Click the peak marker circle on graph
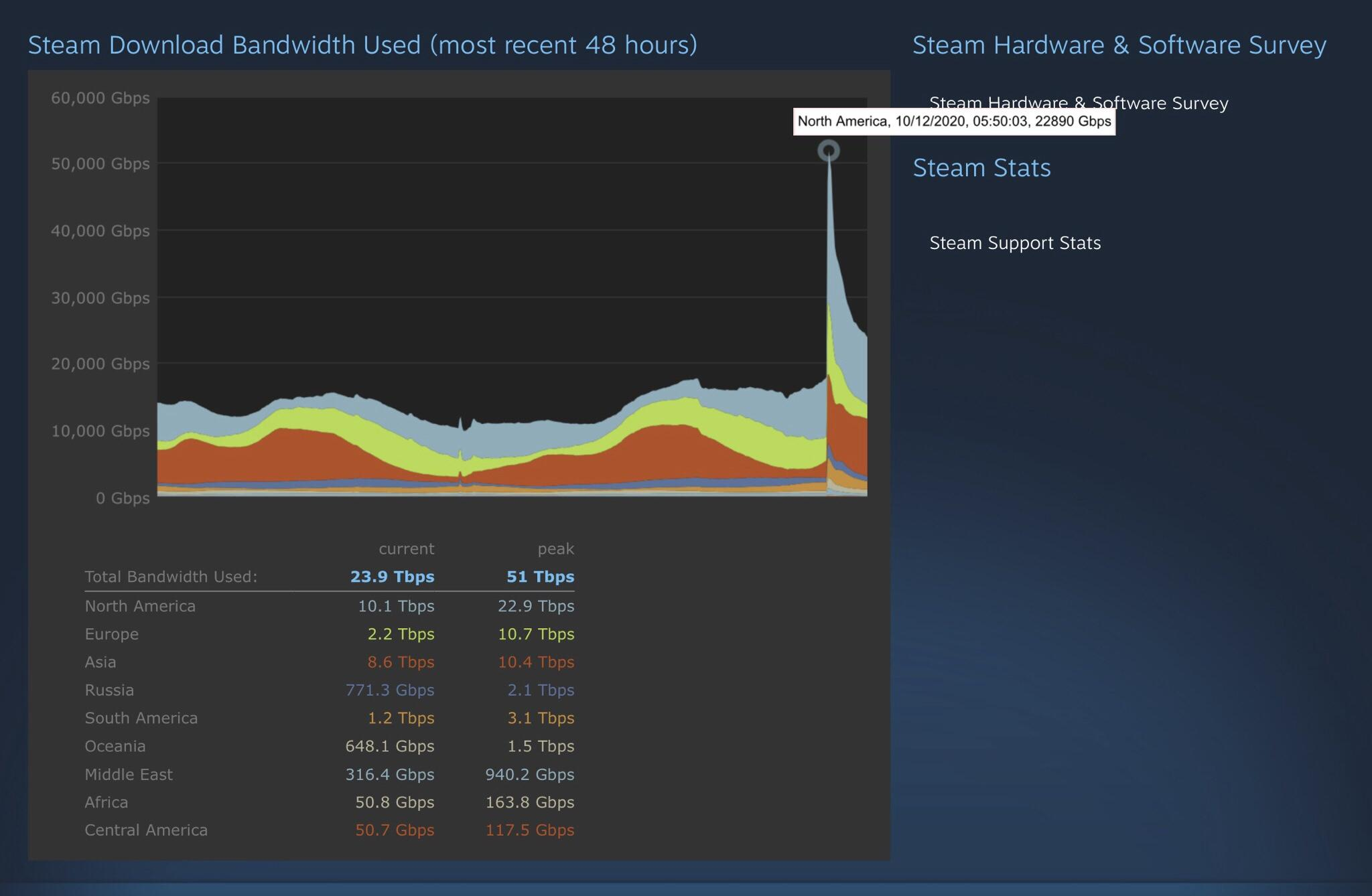This screenshot has height=896, width=1372. 829,151
